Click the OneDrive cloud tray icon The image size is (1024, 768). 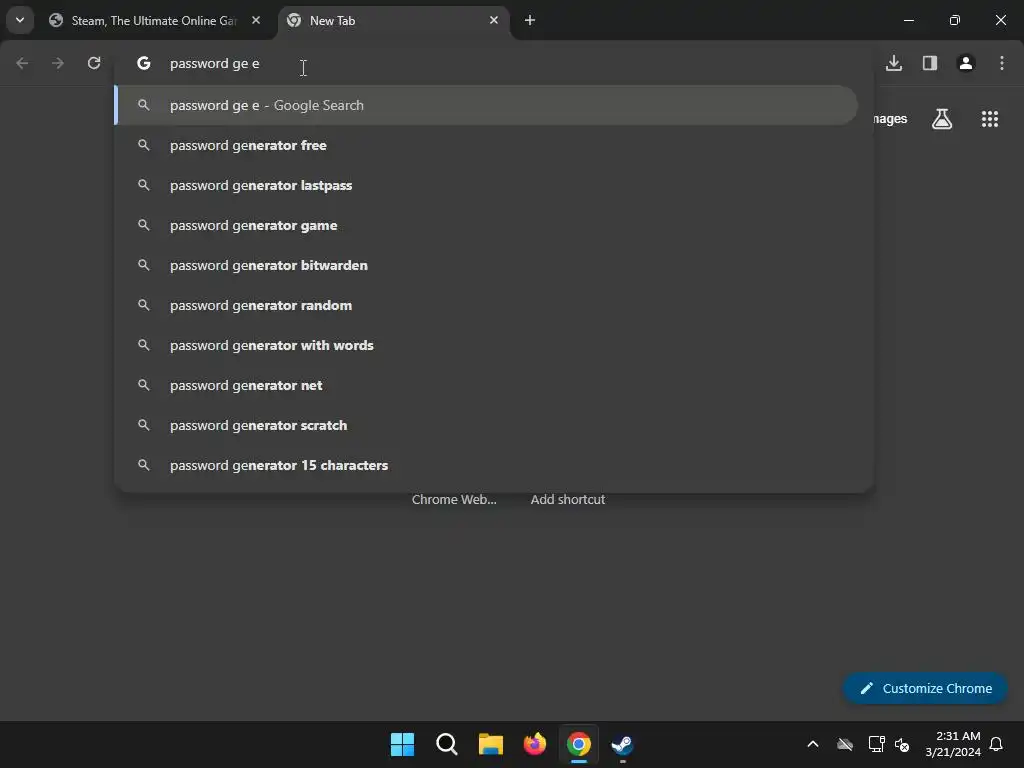tap(845, 744)
